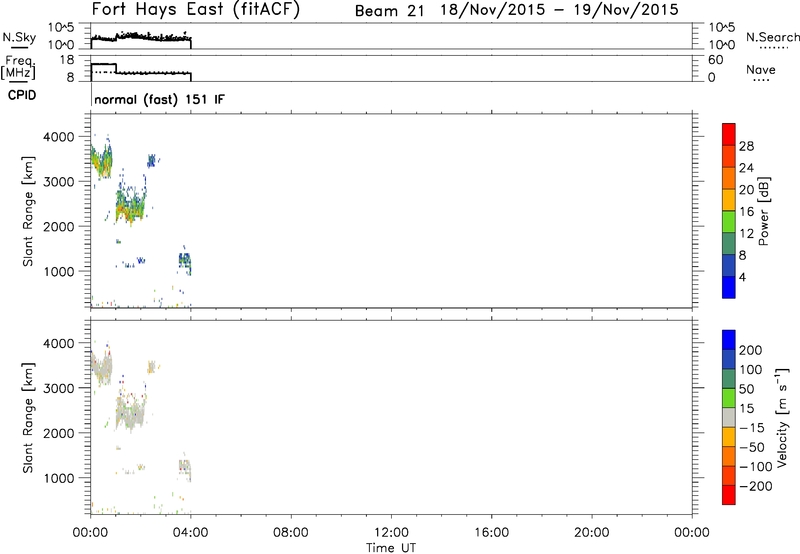Viewport: 800px width, 554px height.
Task: Click the '16:00' time tick label
Action: click(x=491, y=533)
